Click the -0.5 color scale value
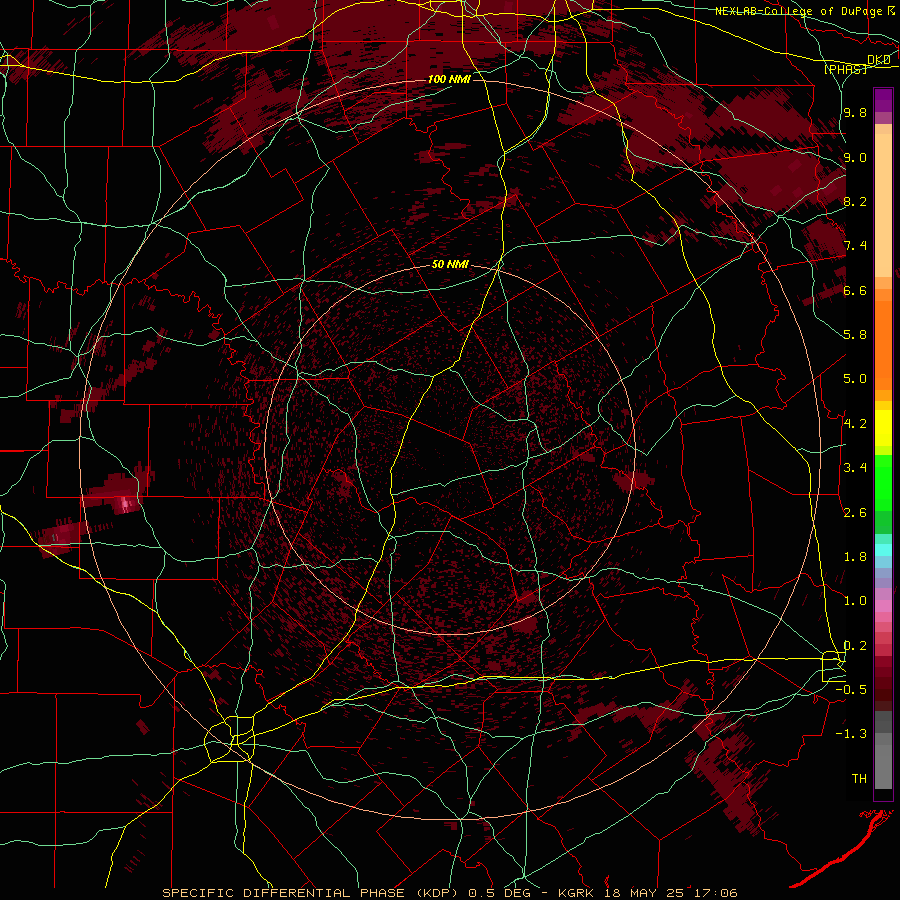The height and width of the screenshot is (900, 900). pos(852,690)
